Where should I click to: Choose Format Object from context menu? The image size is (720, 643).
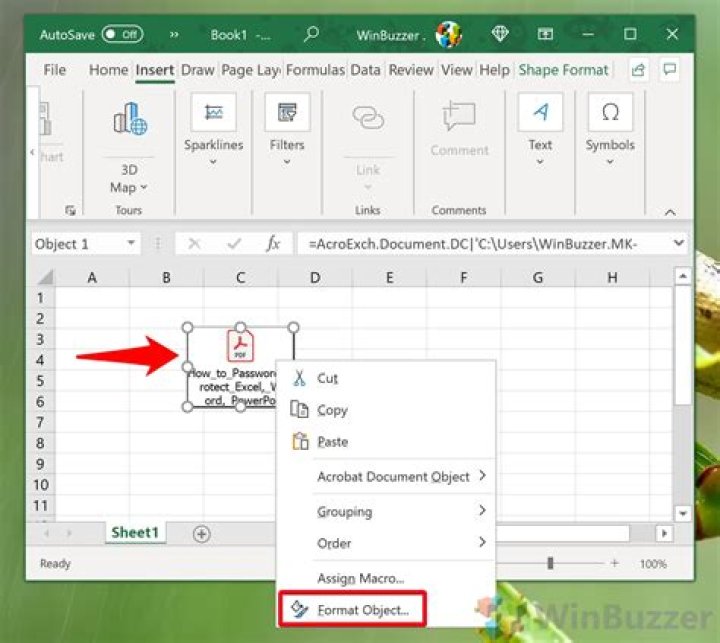(353, 610)
